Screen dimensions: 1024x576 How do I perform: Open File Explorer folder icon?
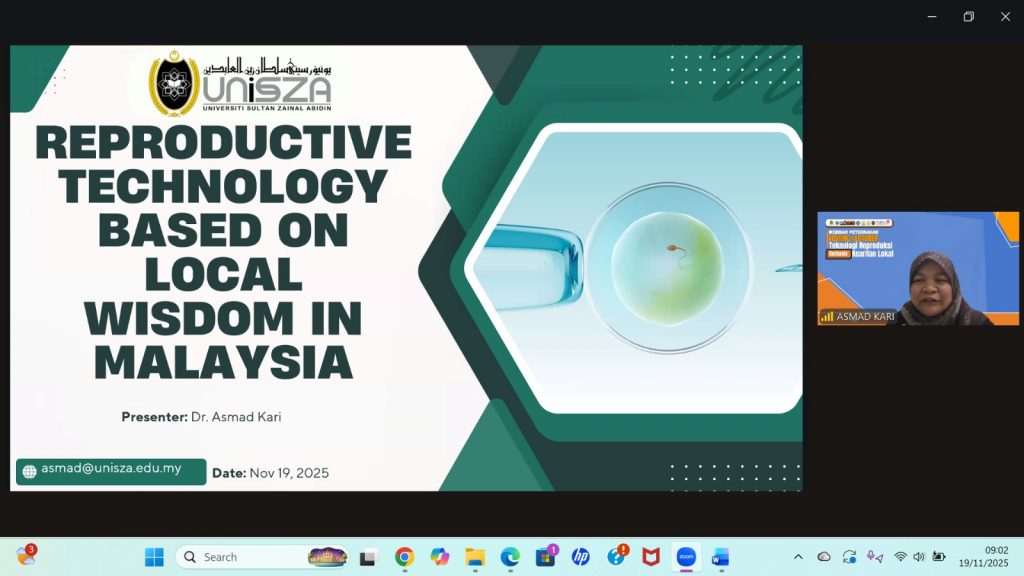[x=475, y=557]
